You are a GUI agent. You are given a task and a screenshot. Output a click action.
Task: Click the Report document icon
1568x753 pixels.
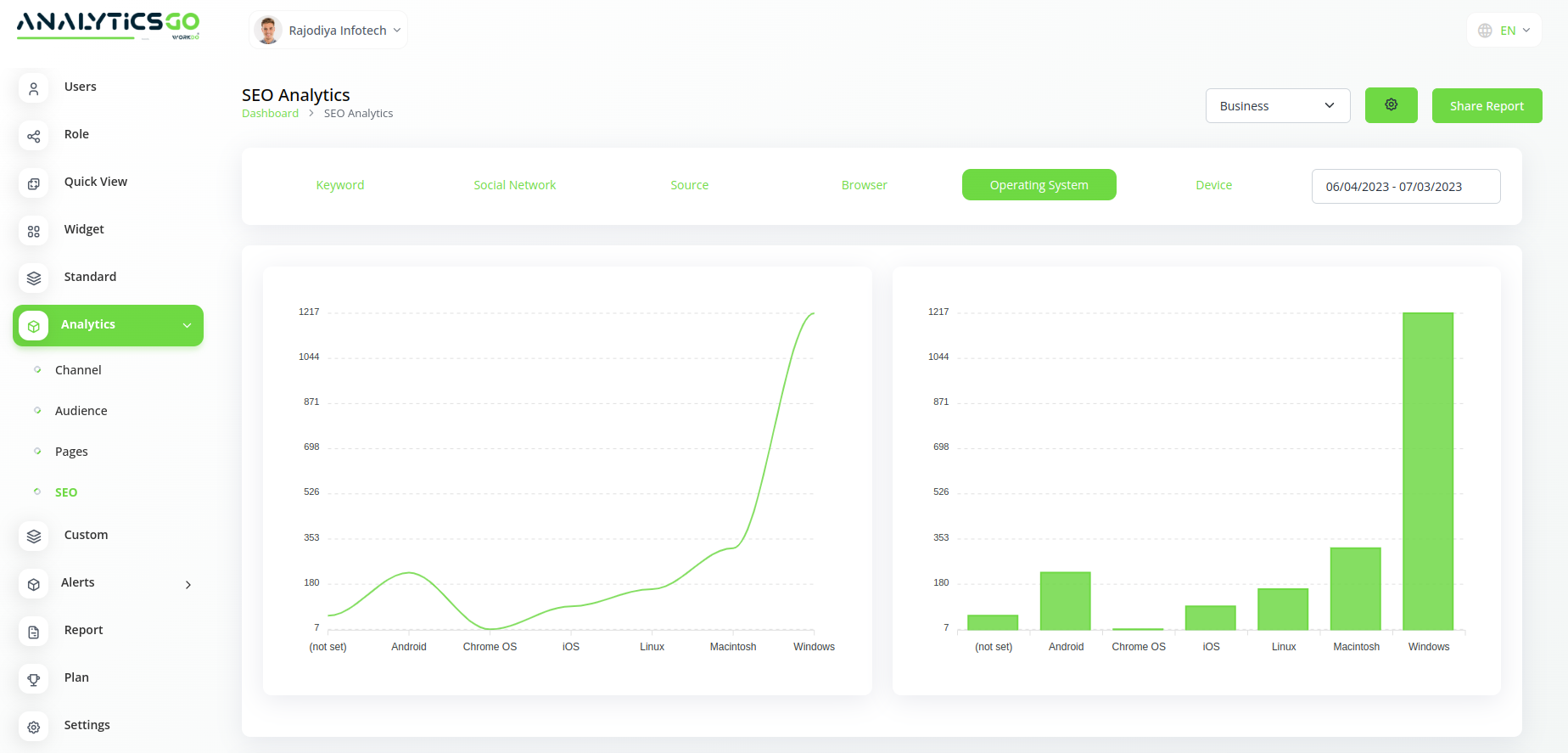[x=34, y=632]
